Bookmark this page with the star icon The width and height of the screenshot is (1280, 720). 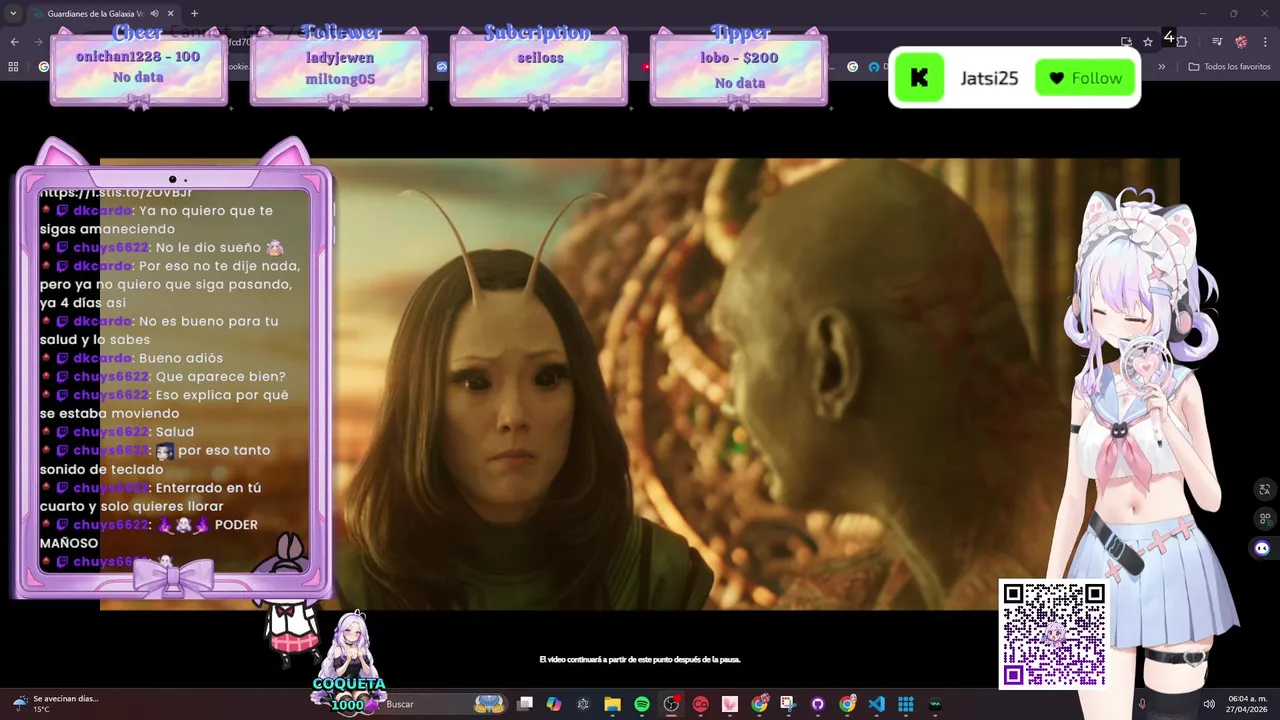(1148, 42)
